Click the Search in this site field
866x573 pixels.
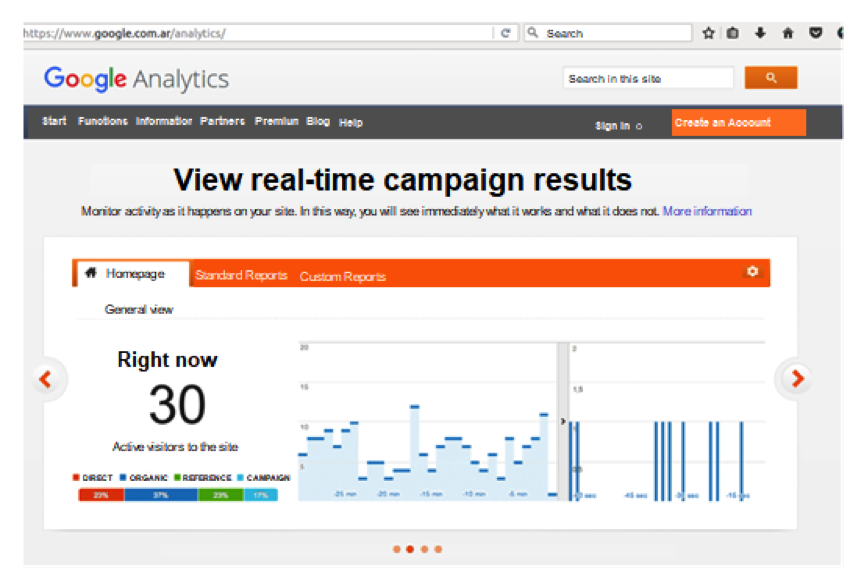pyautogui.click(x=648, y=79)
